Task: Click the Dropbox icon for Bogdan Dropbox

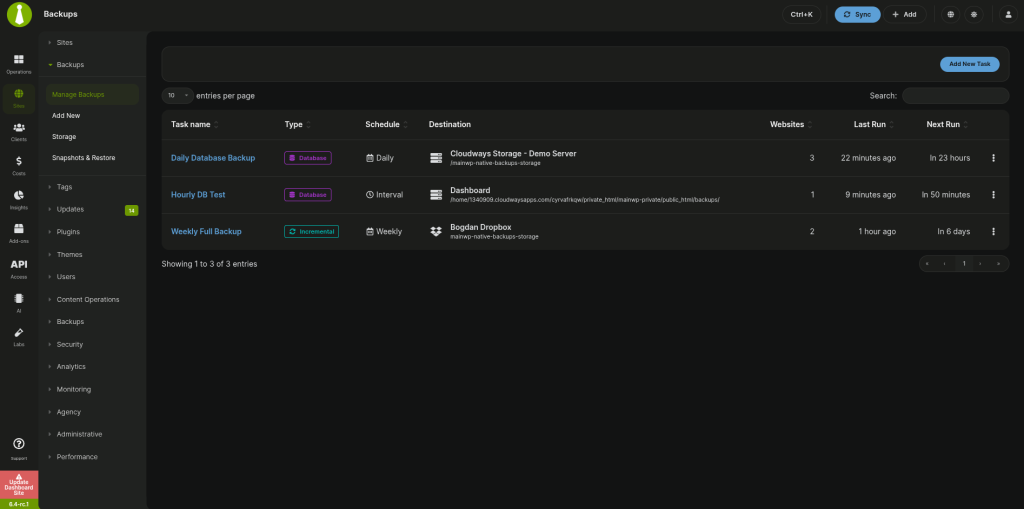Action: coord(436,231)
